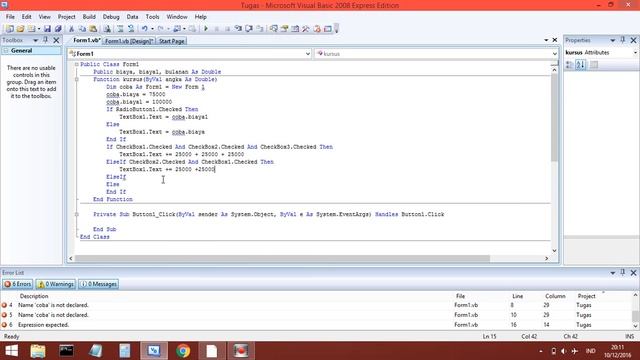Click the Paste toolbar icon
Viewport: 640px width, 360px height.
pyautogui.click(x=93, y=29)
